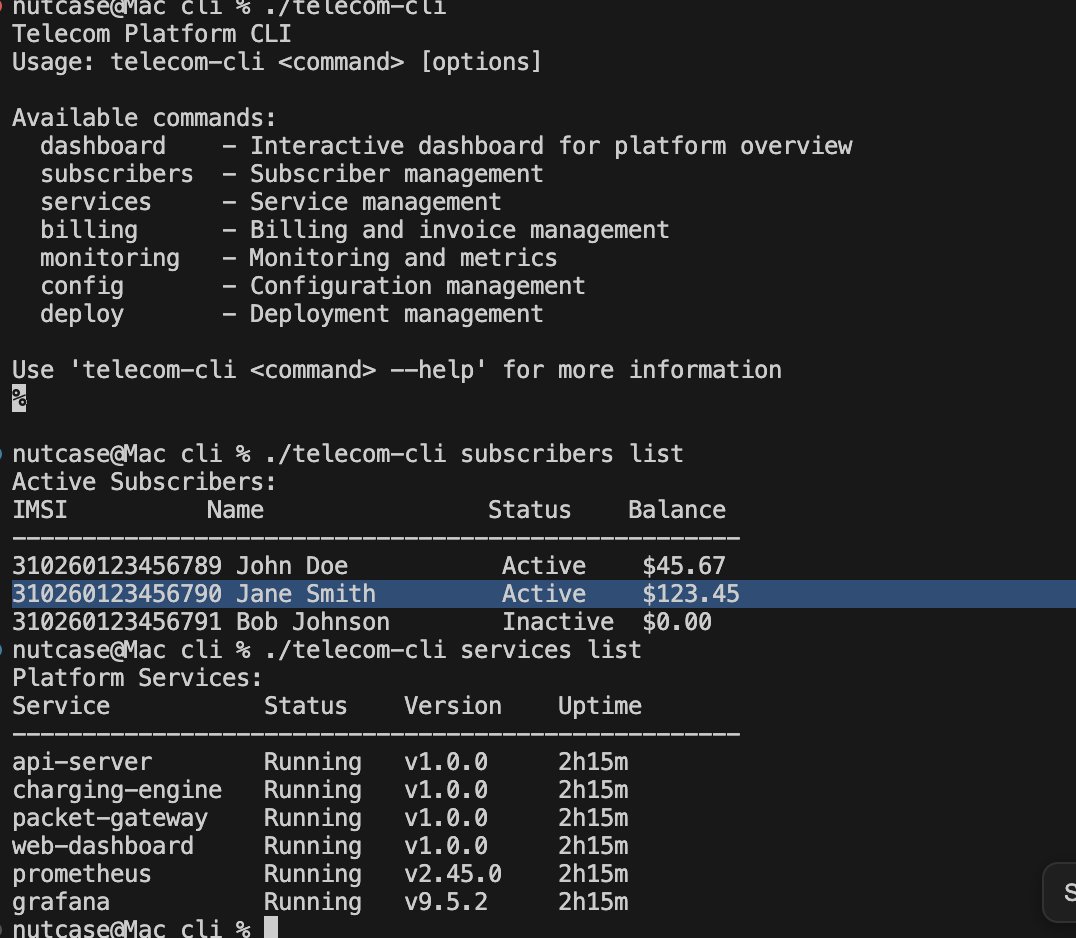This screenshot has width=1076, height=938.
Task: Click the 'v9.5.2' version of grafana
Action: [446, 902]
